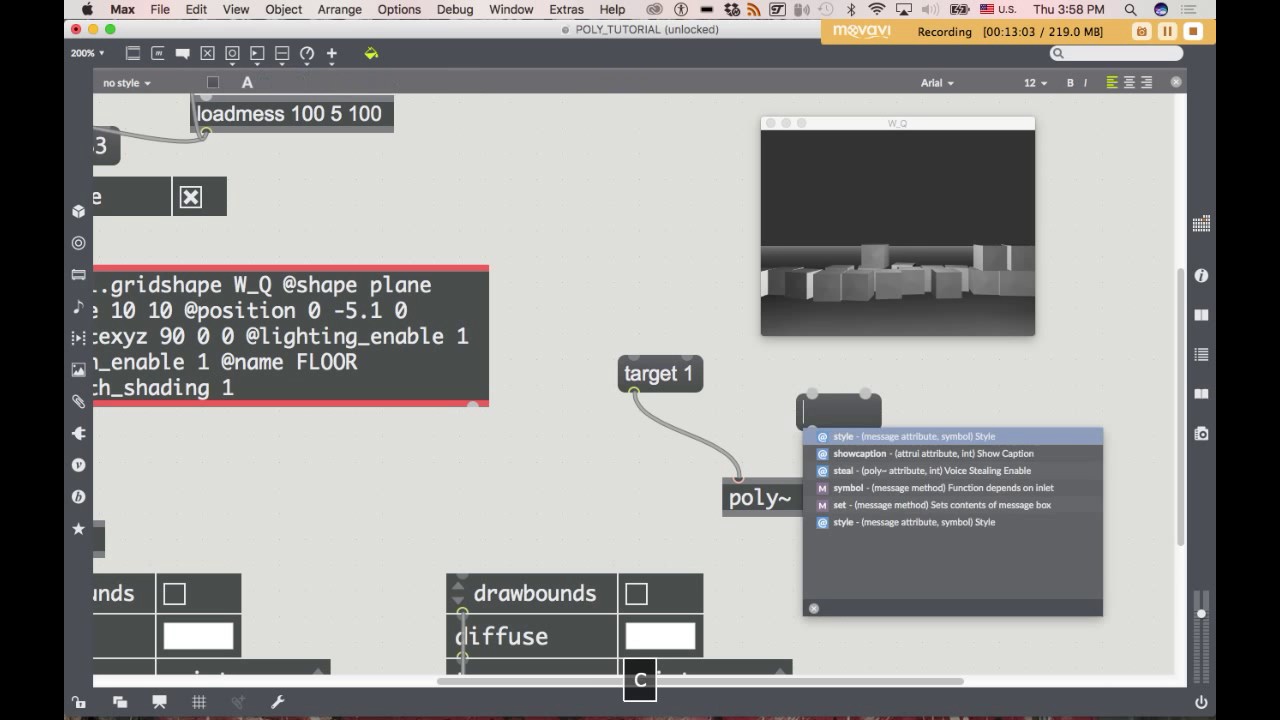Open the Modules target icon in left sidebar

click(x=79, y=243)
